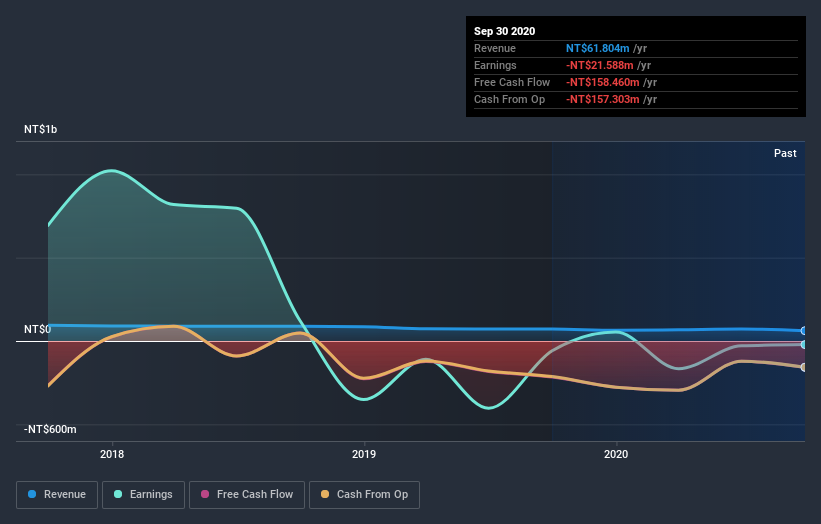Click the -NT$21.588m earnings value

(x=600, y=65)
